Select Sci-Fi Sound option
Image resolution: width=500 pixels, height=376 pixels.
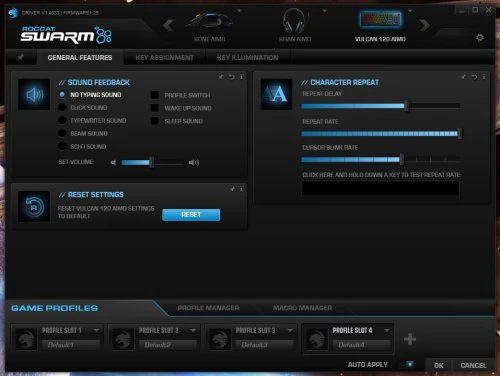pyautogui.click(x=62, y=146)
